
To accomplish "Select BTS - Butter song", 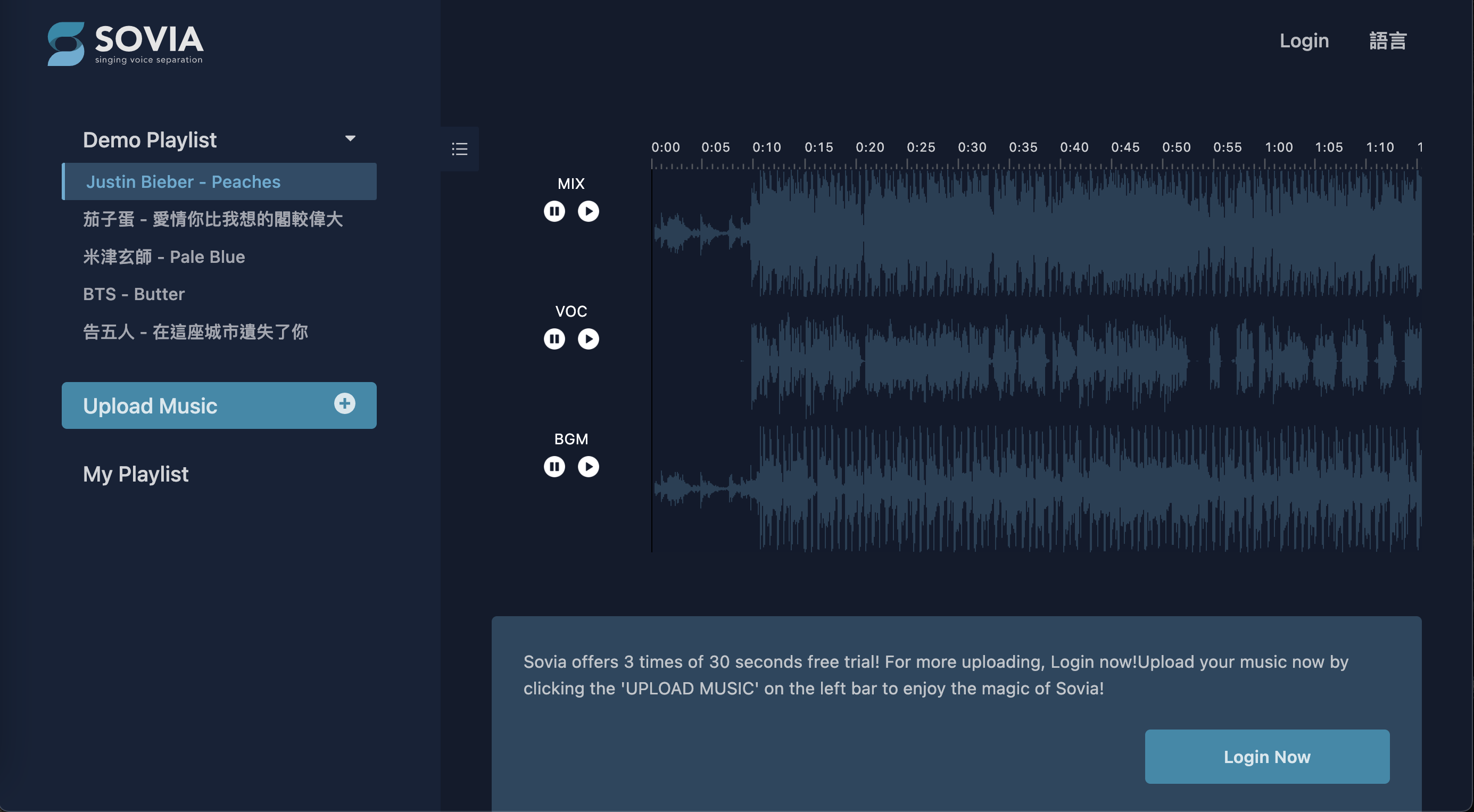I will point(134,294).
